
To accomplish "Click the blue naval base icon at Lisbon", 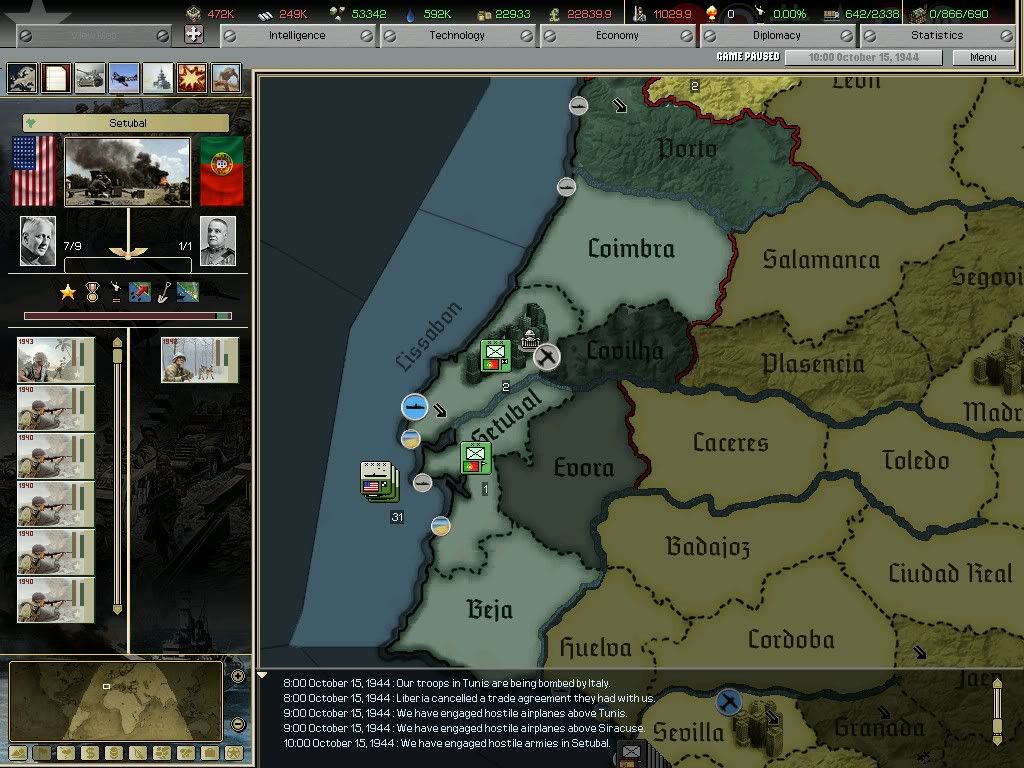I will click(x=414, y=406).
